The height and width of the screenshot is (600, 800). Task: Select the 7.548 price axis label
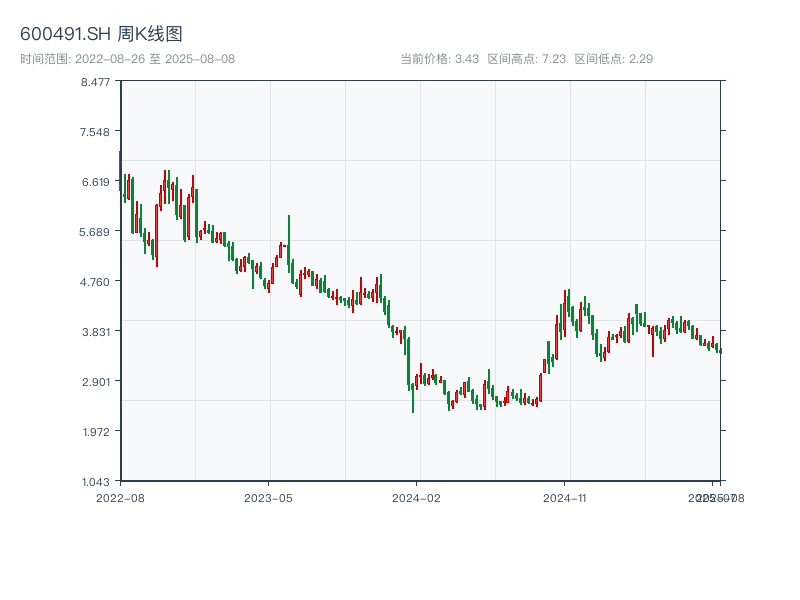click(96, 132)
